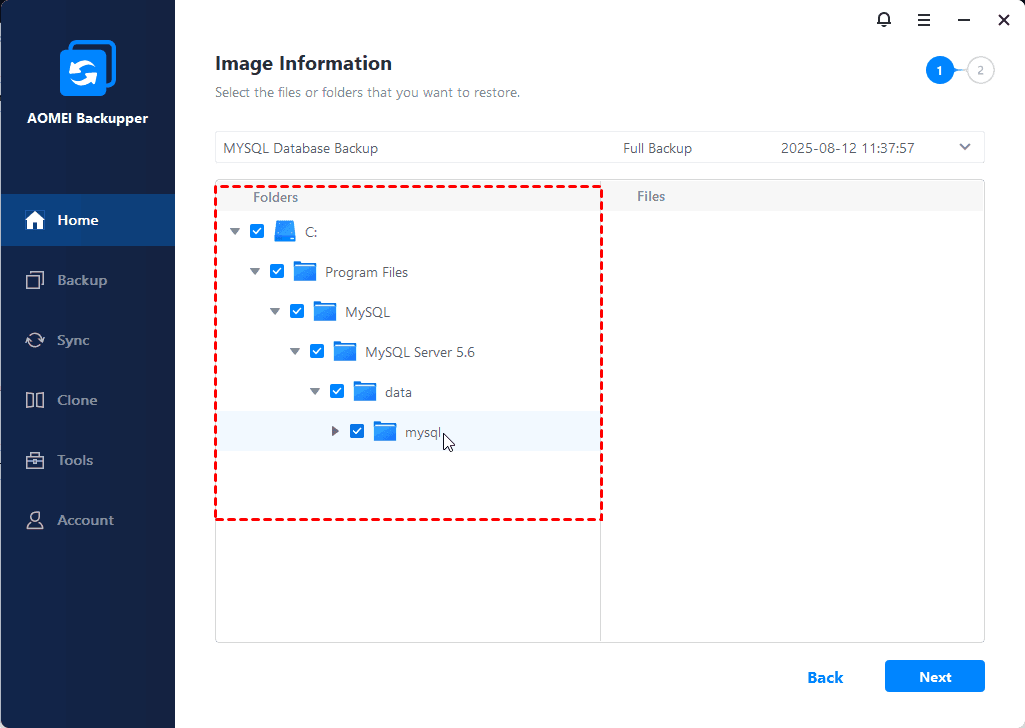
Task: Select the Home sidebar label
Action: [78, 220]
